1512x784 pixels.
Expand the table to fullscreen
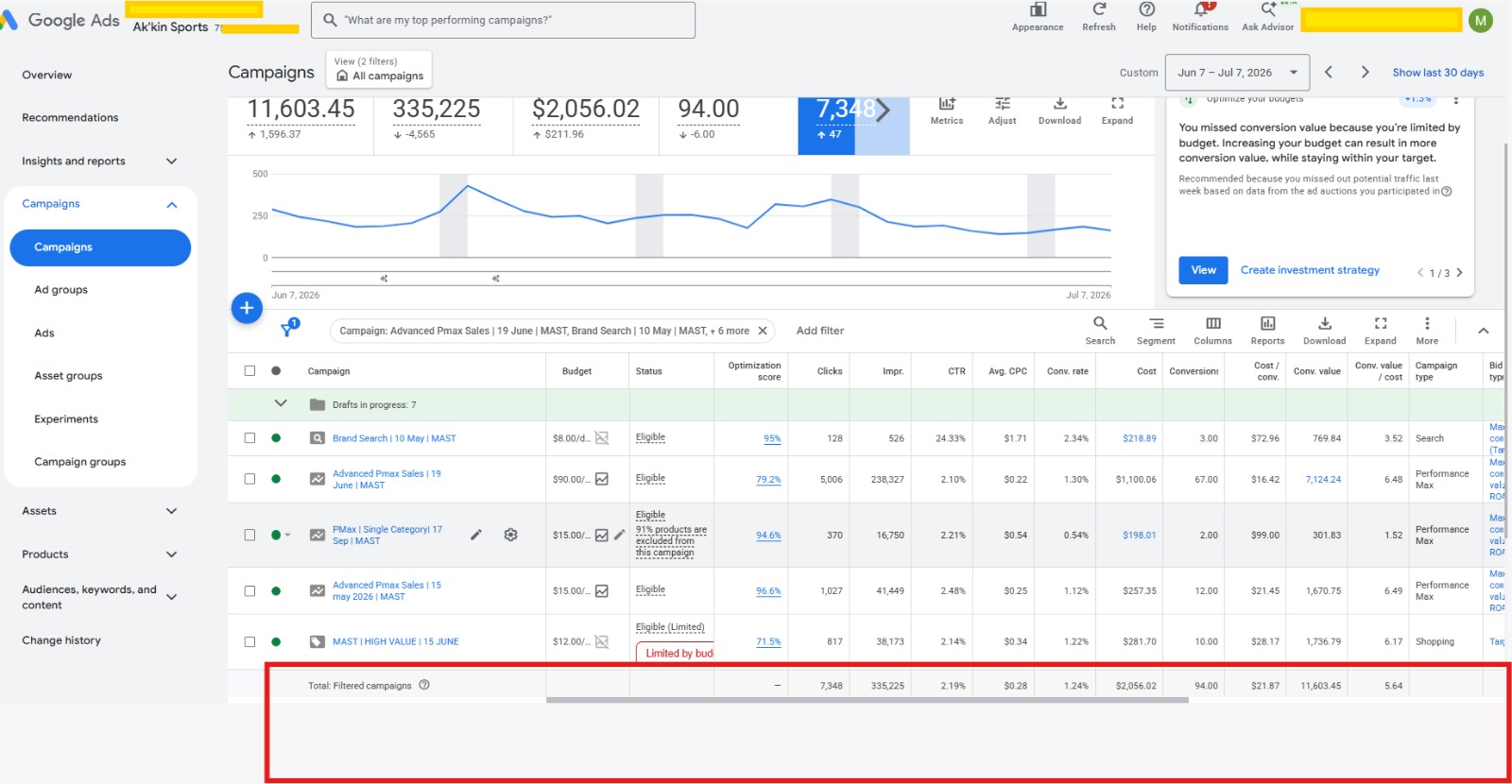[x=1381, y=323]
